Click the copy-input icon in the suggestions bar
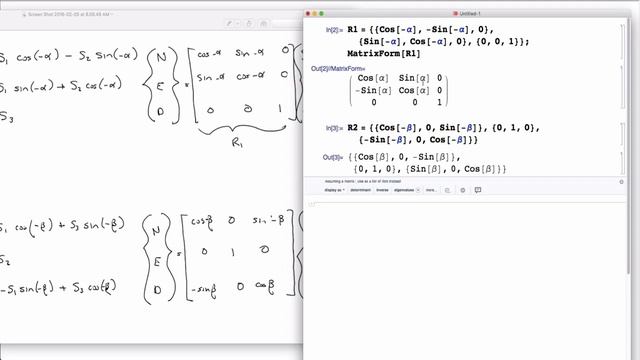The height and width of the screenshot is (360, 640). tap(448, 190)
